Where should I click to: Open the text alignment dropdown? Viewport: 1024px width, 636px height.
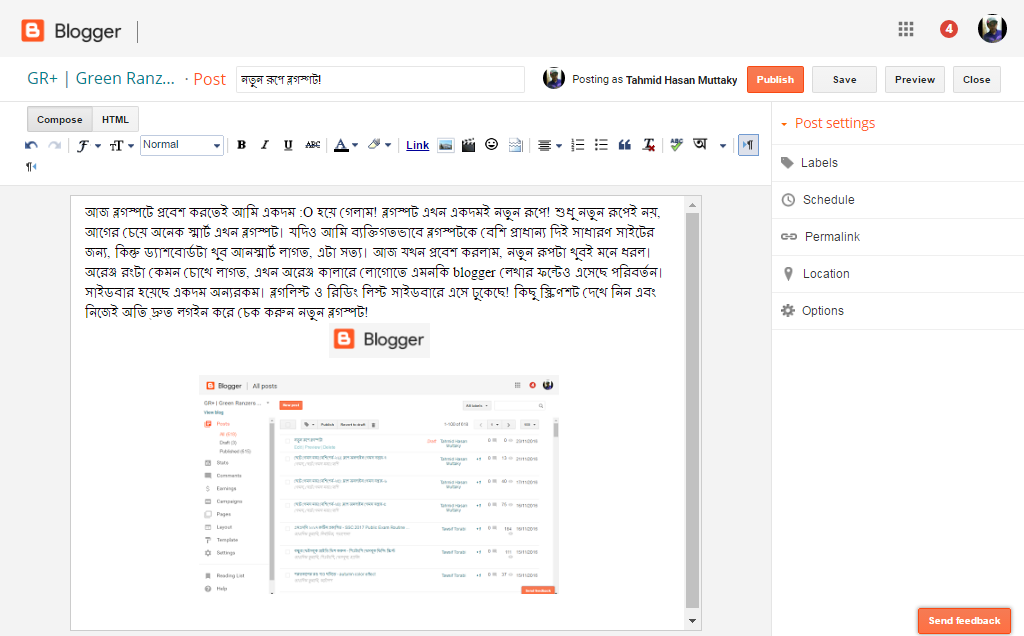[549, 145]
